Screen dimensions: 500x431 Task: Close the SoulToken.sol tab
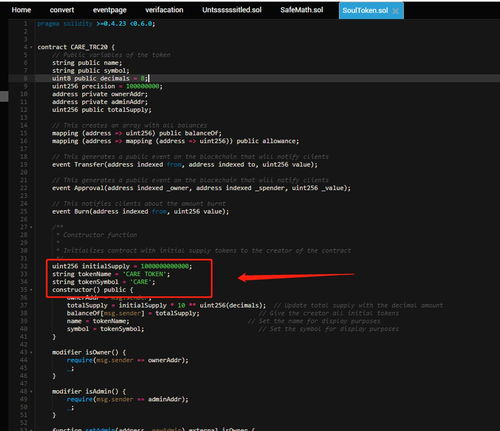(395, 11)
